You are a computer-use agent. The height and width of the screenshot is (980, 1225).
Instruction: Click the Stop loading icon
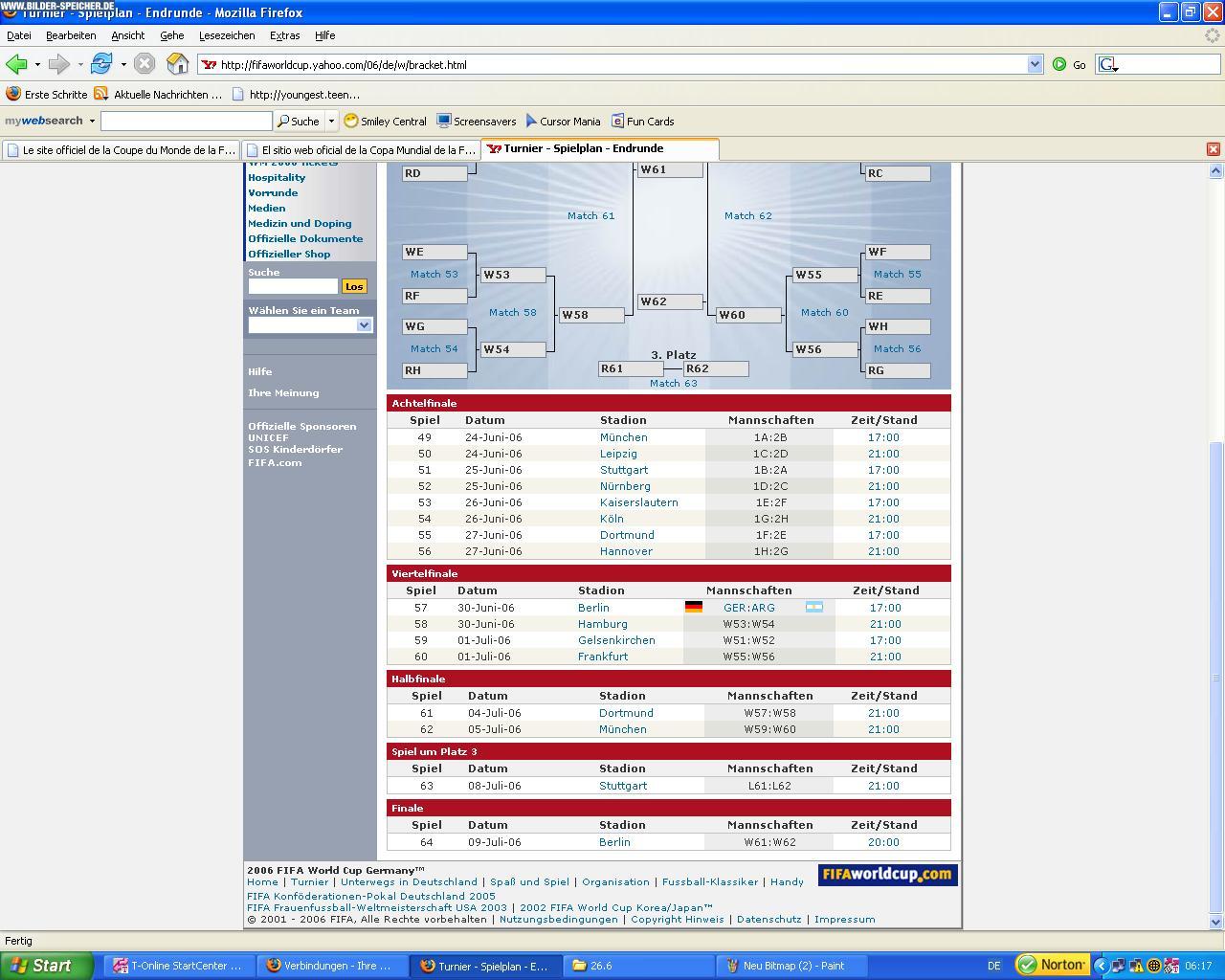145,64
